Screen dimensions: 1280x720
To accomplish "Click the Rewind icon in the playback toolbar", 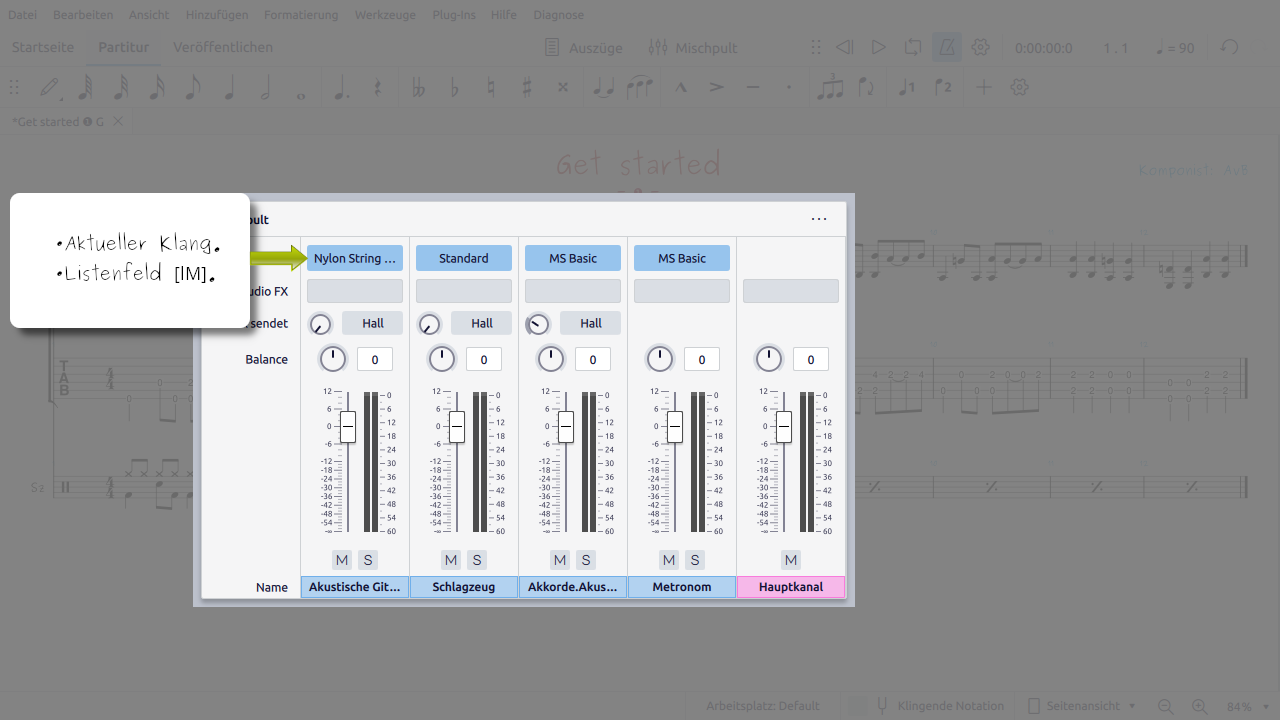I will (x=845, y=47).
